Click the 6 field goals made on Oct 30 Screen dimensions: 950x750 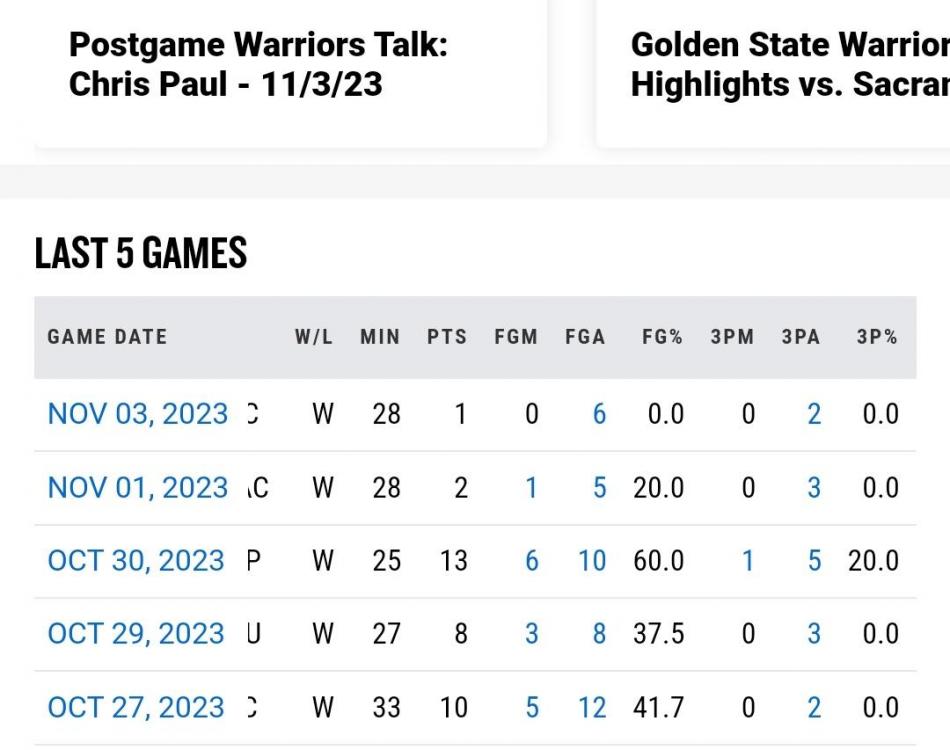pos(532,561)
